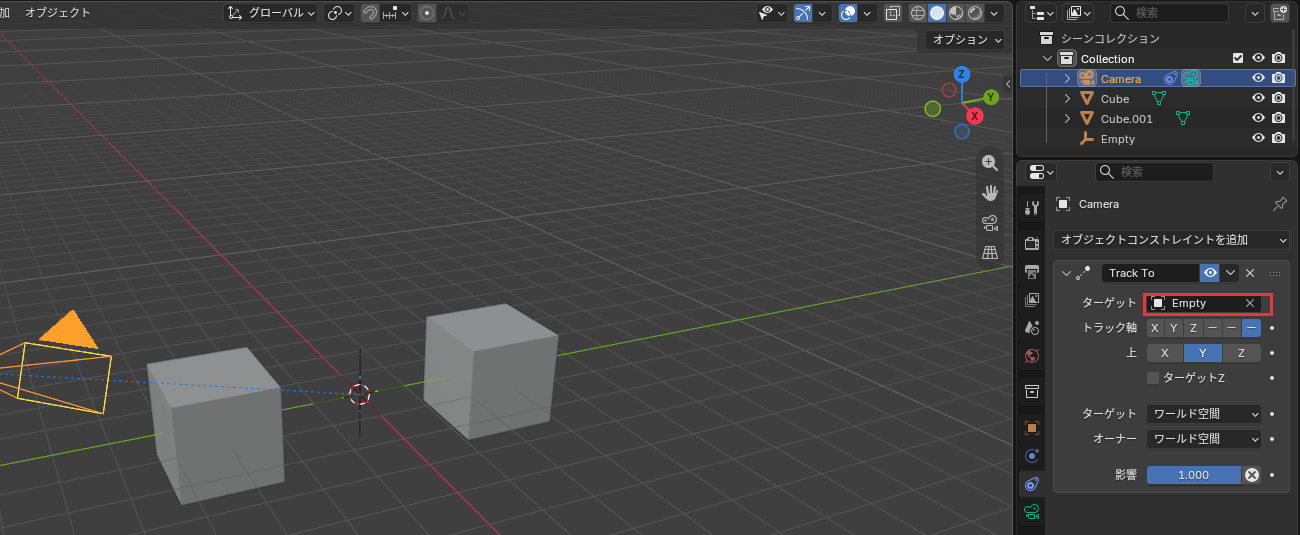Click Camera's constraint icon in outliner
The image size is (1300, 535).
click(x=1171, y=78)
